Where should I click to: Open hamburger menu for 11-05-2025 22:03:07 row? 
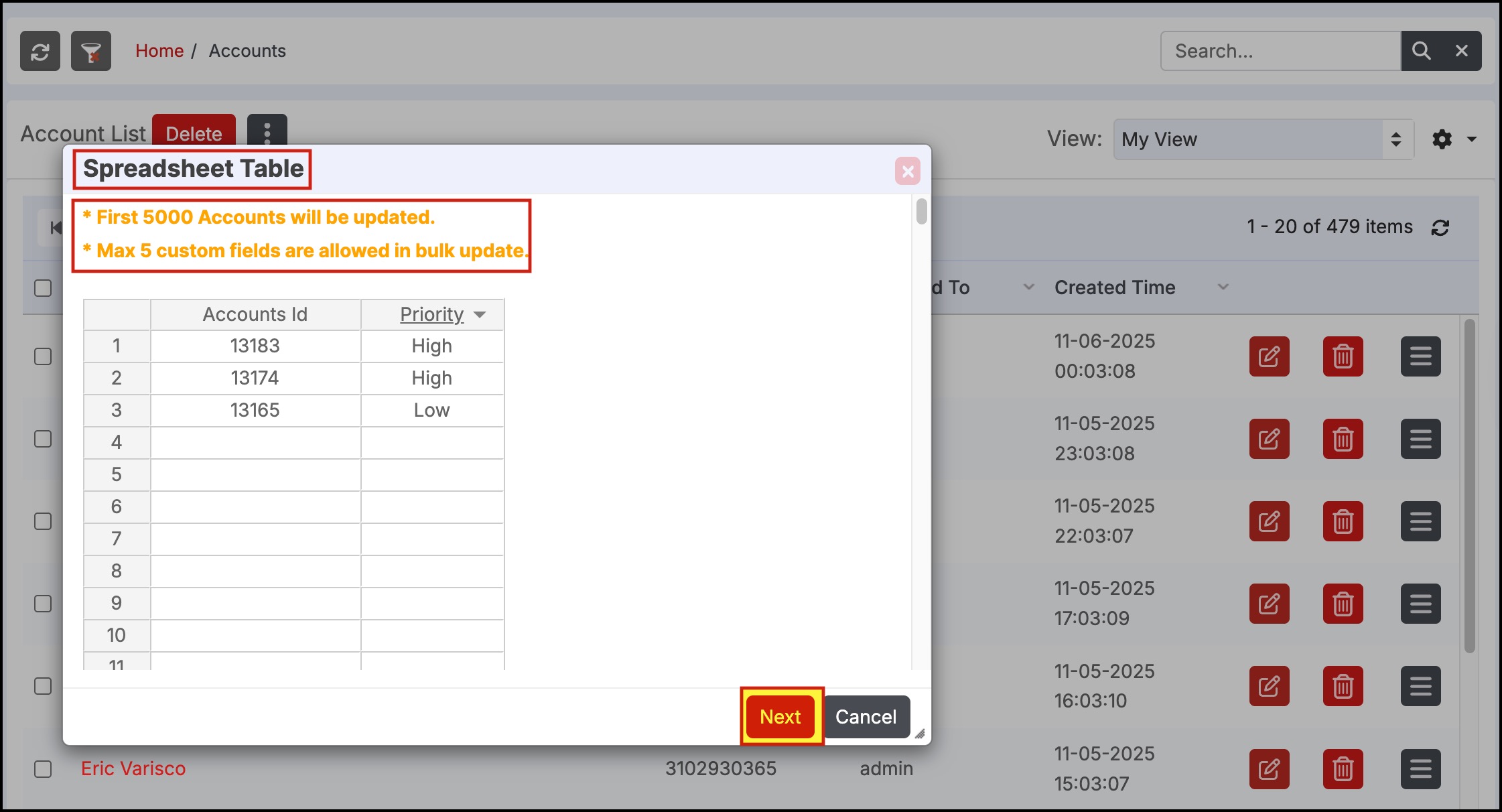[1420, 521]
